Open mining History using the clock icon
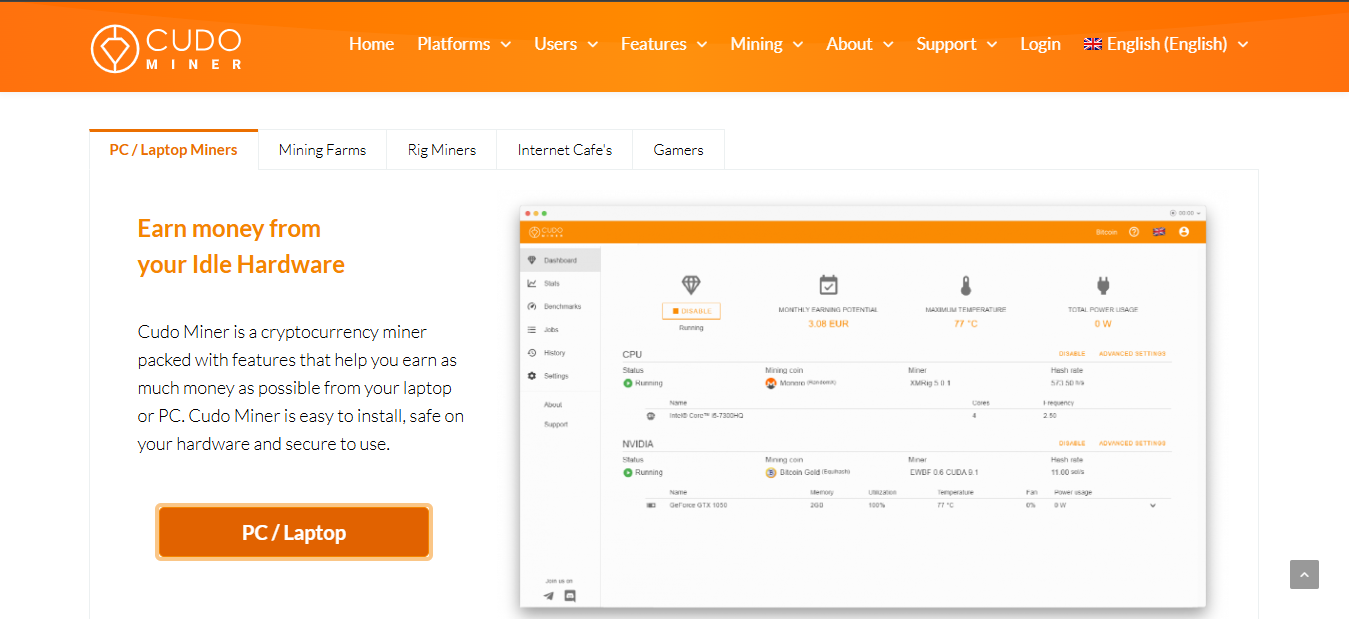 (x=531, y=352)
